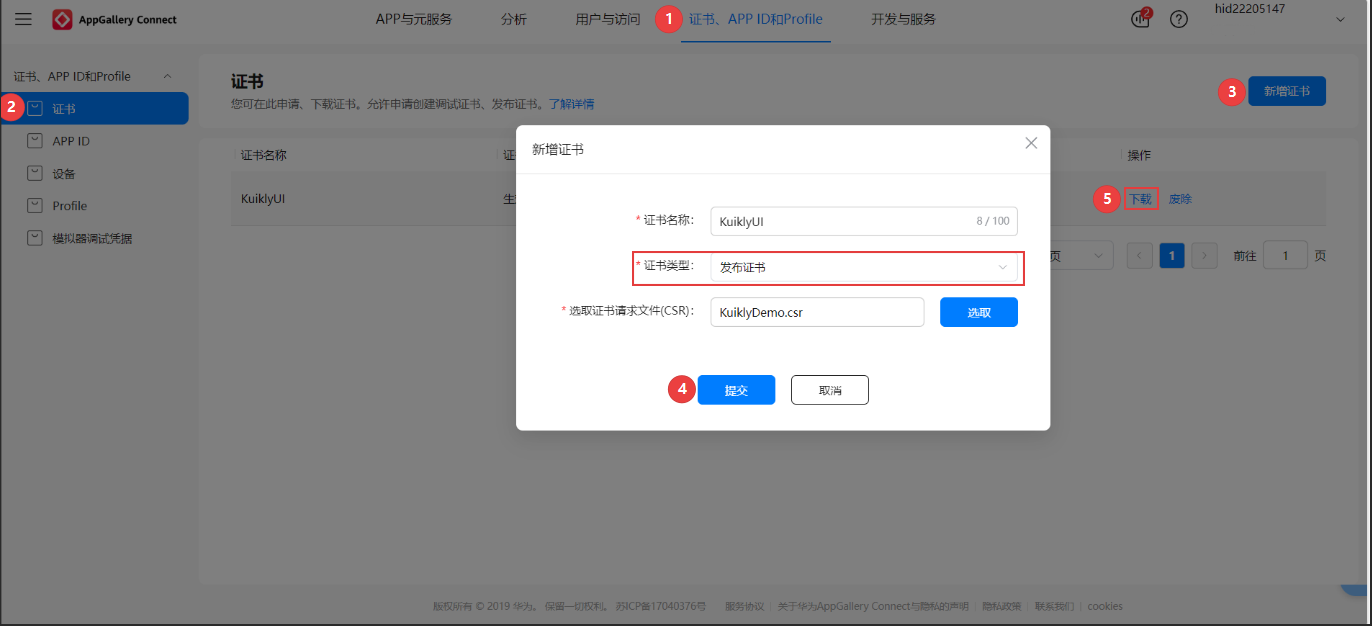1372x626 pixels.
Task: Open the 开发与服务 tab
Action: [903, 19]
